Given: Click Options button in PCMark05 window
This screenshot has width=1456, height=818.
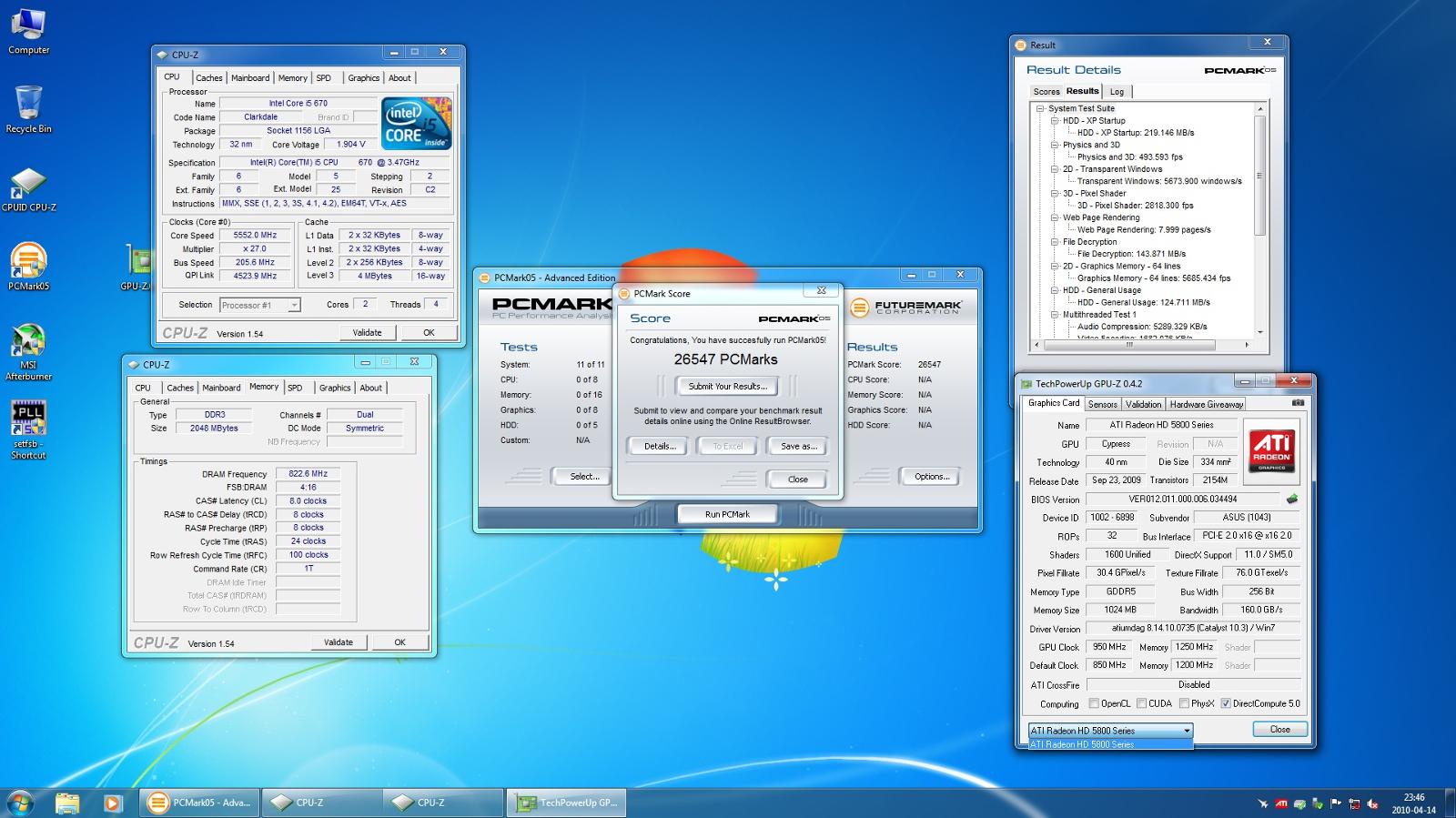Looking at the screenshot, I should tap(932, 477).
